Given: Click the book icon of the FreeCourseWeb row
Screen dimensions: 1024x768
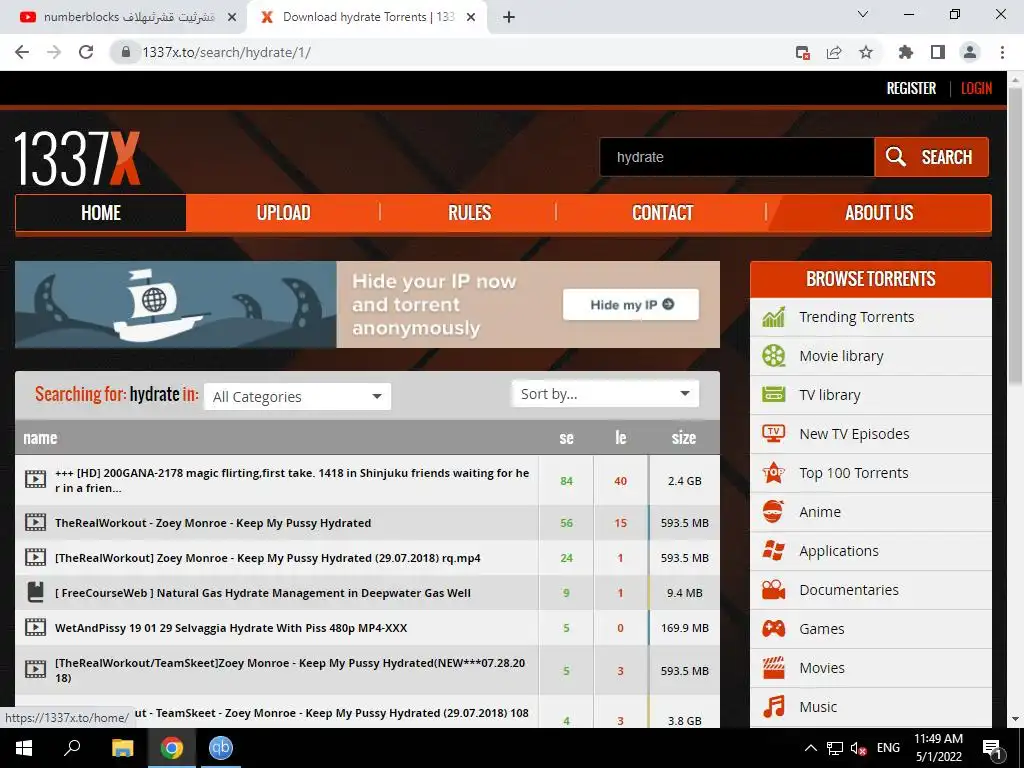Looking at the screenshot, I should [35, 592].
